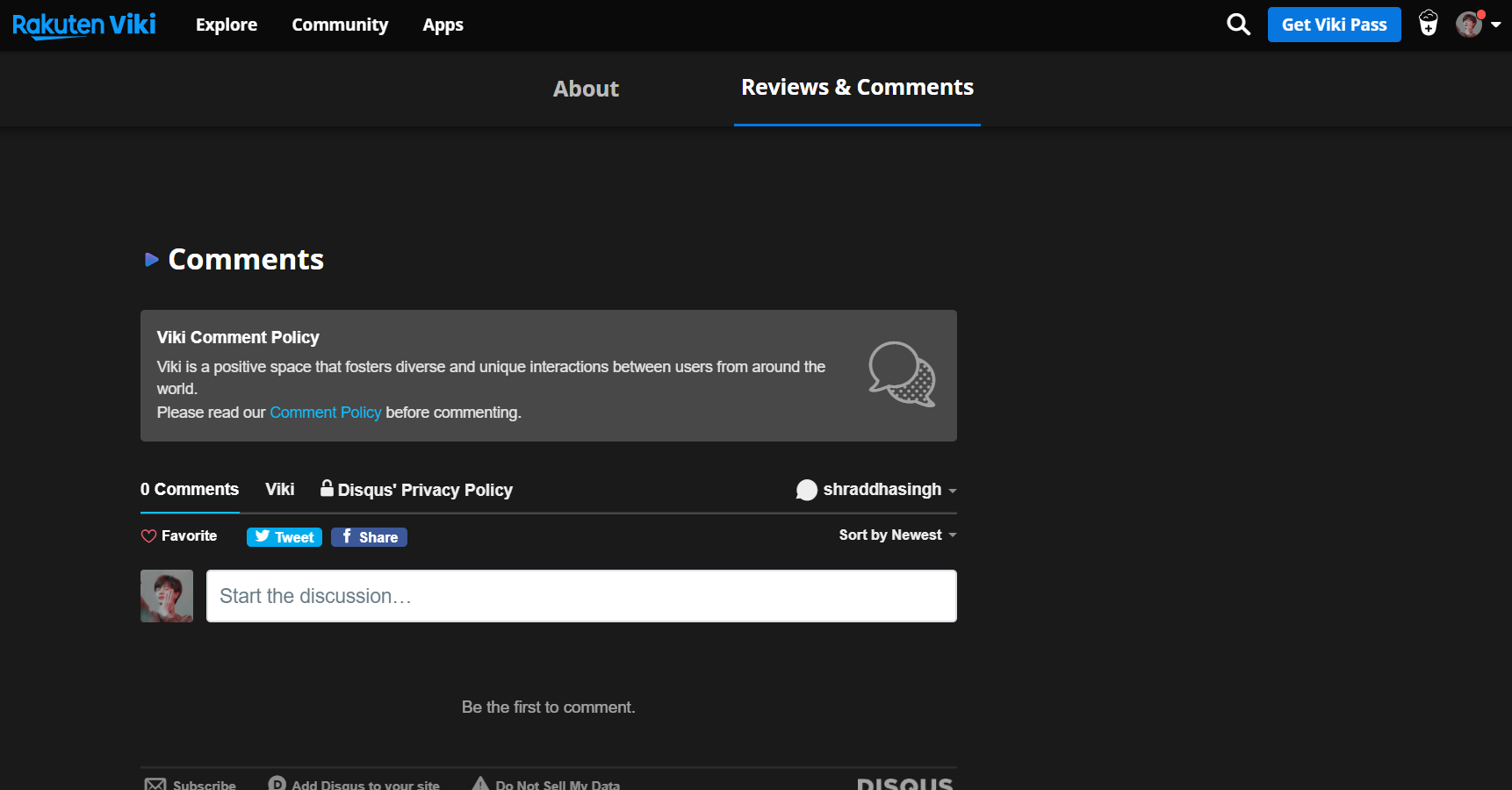This screenshot has width=1512, height=790.
Task: Open Disqus' Privacy Policy link
Action: click(x=424, y=490)
